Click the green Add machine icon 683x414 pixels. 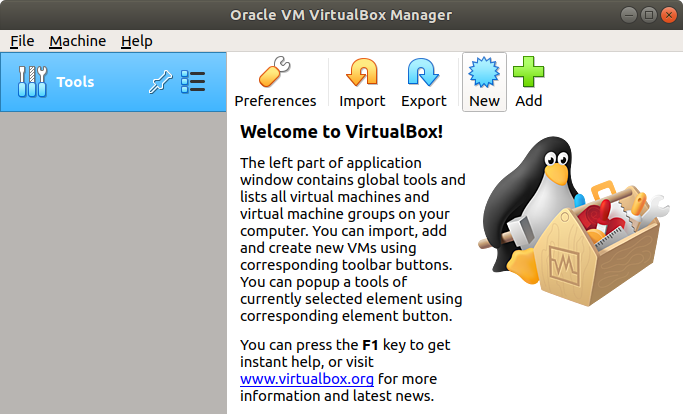point(528,71)
